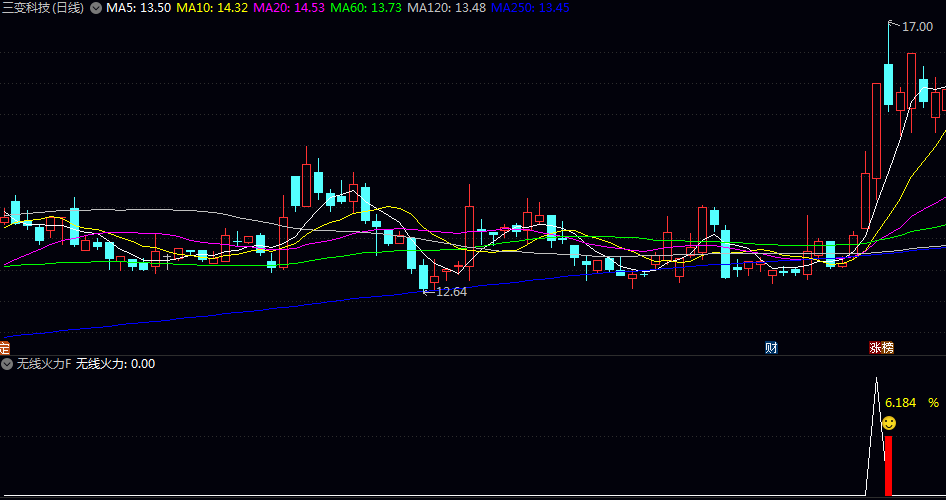Click the white spike peak in indicator panel
This screenshot has width=946, height=500.
pos(877,381)
